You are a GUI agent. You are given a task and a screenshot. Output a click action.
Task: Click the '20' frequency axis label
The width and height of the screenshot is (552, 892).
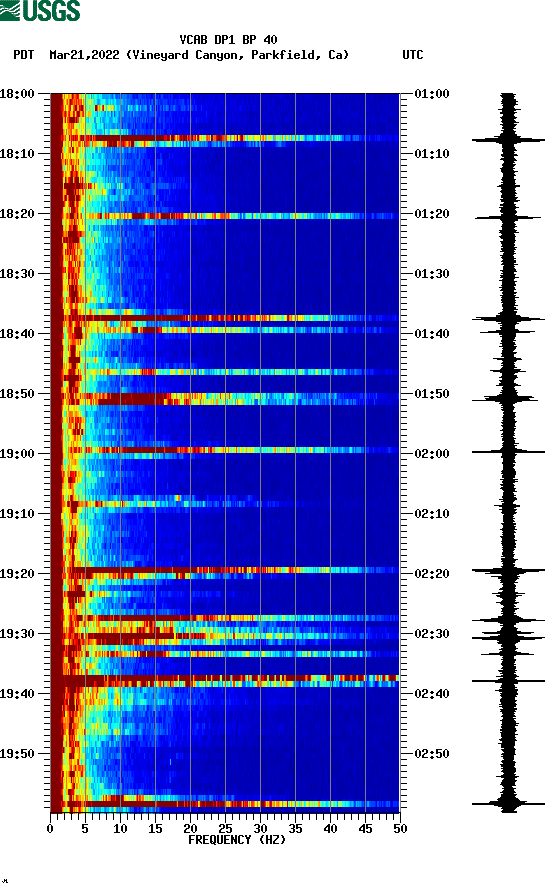pyautogui.click(x=190, y=829)
